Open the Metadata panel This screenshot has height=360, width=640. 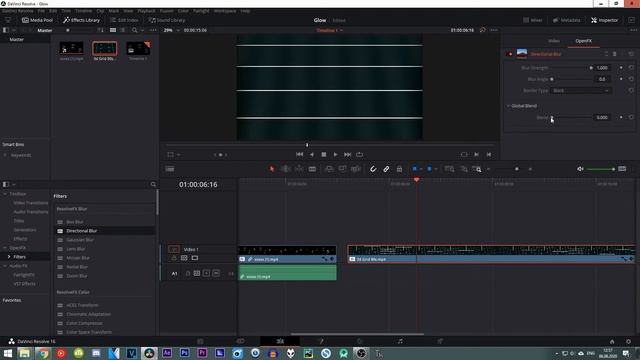567,20
